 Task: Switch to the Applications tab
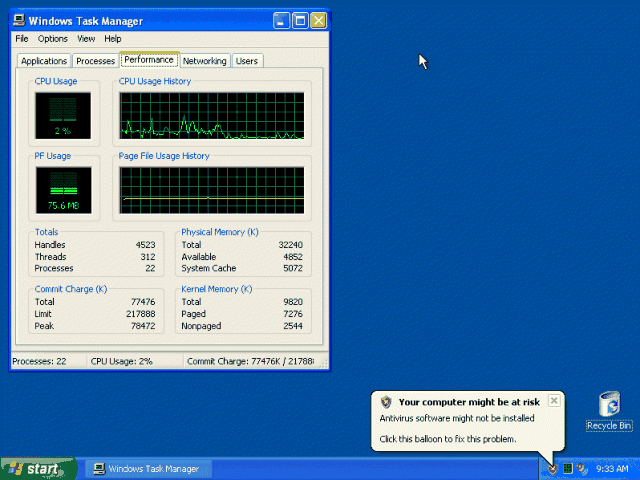click(x=44, y=61)
